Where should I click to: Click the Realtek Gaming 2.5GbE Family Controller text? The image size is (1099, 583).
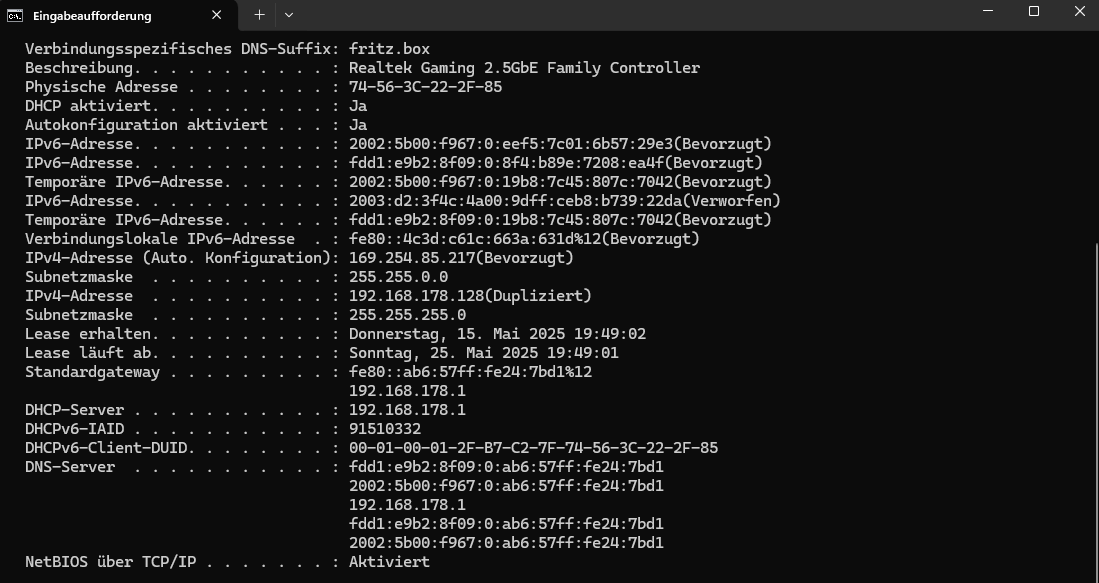click(x=524, y=68)
